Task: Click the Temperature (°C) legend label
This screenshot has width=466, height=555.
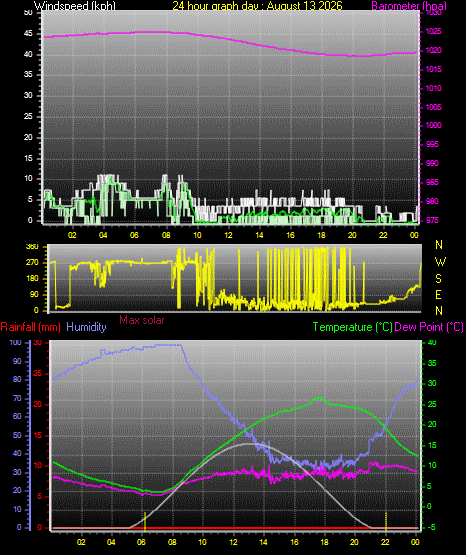Action: tap(352, 327)
